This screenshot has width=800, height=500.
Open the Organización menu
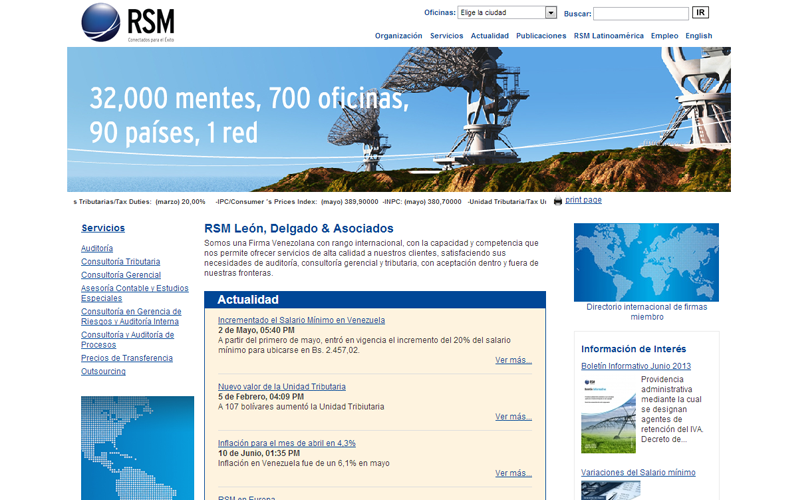(398, 36)
